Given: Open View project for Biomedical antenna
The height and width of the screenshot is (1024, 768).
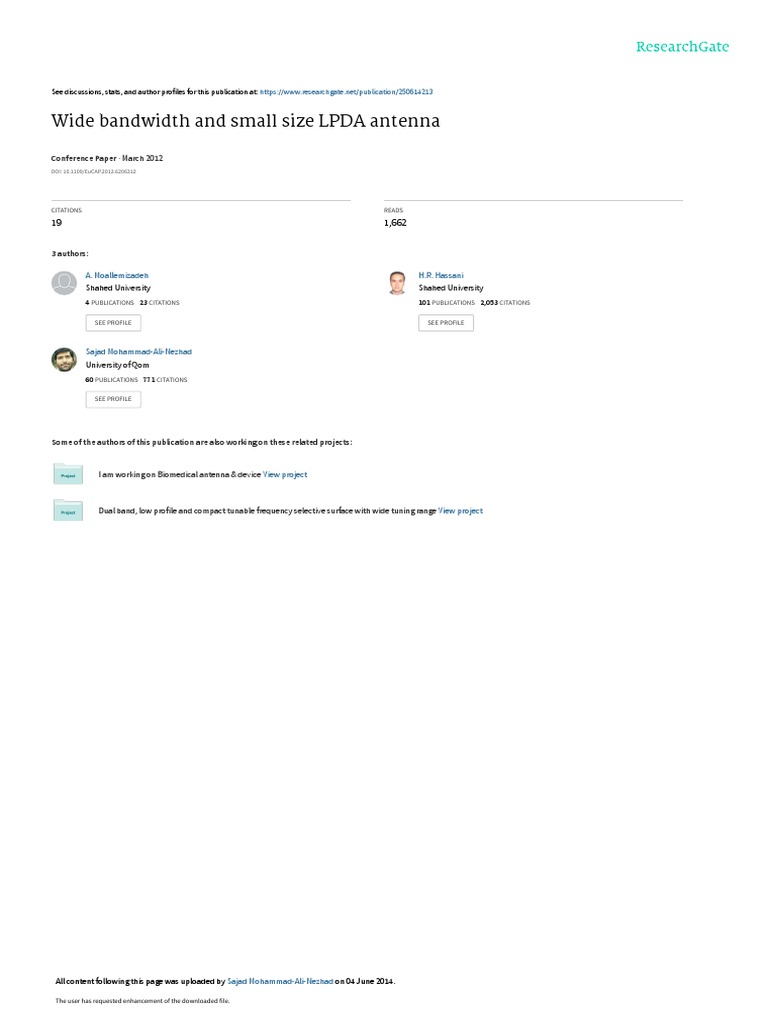Looking at the screenshot, I should click(x=285, y=475).
